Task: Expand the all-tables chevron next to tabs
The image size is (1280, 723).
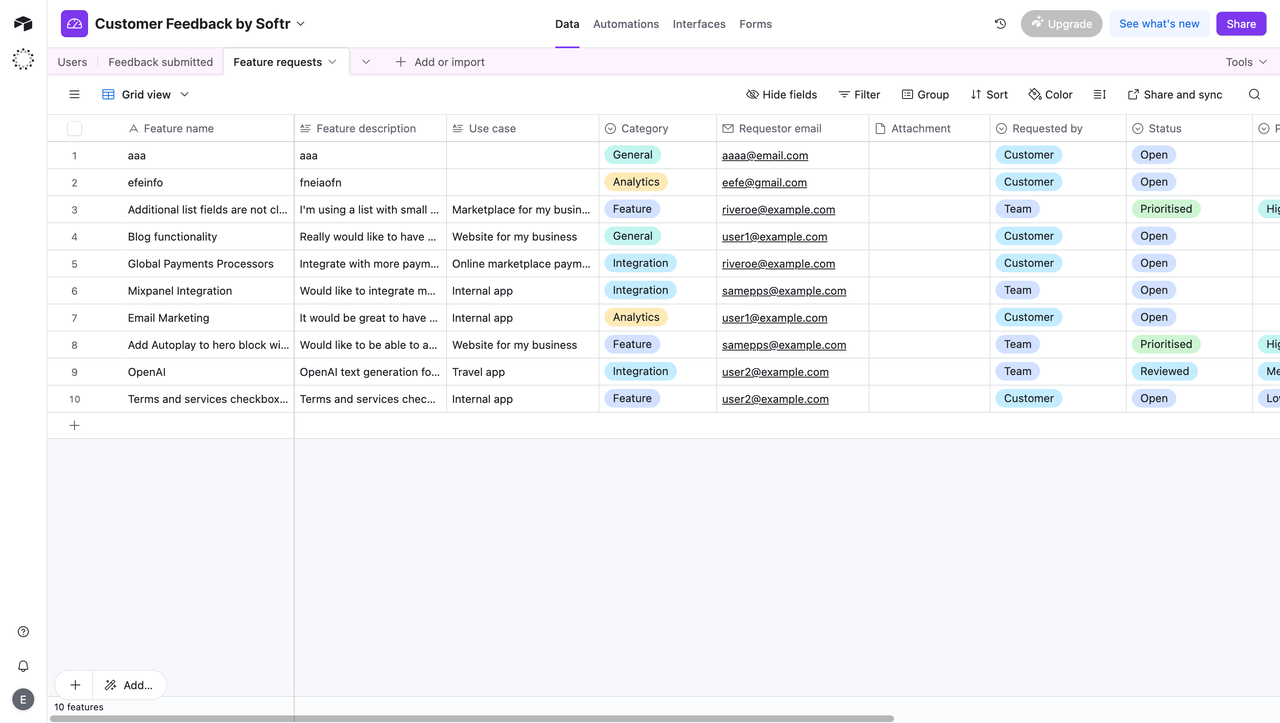Action: click(x=366, y=62)
